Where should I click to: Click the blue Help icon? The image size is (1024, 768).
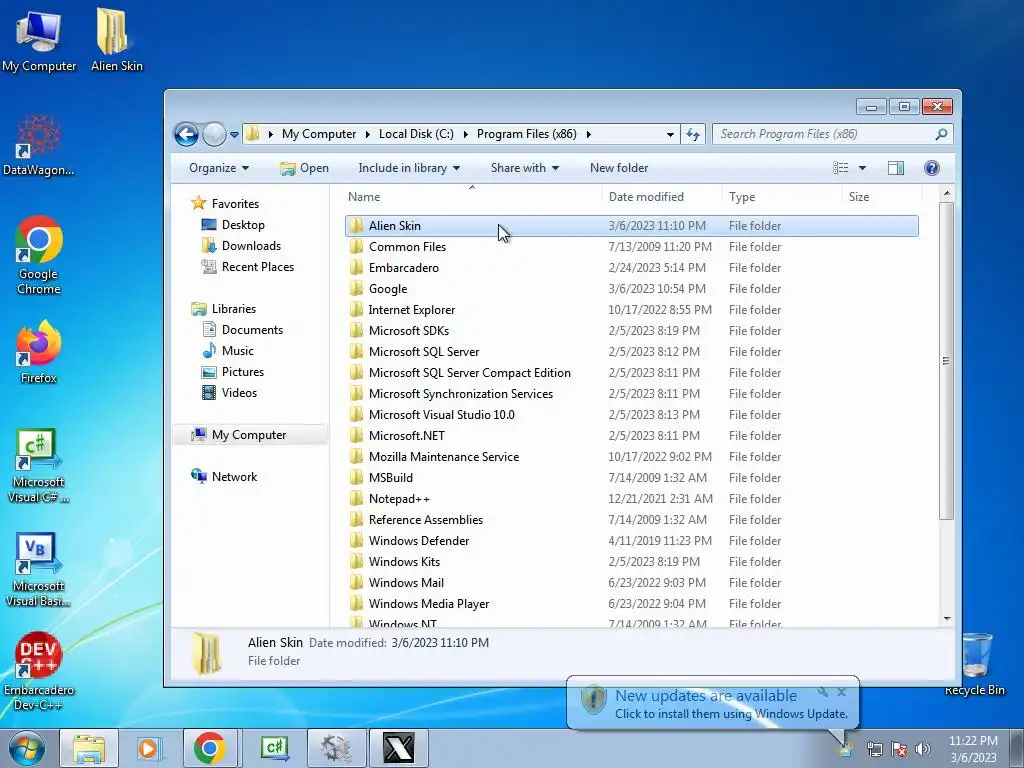pos(932,168)
